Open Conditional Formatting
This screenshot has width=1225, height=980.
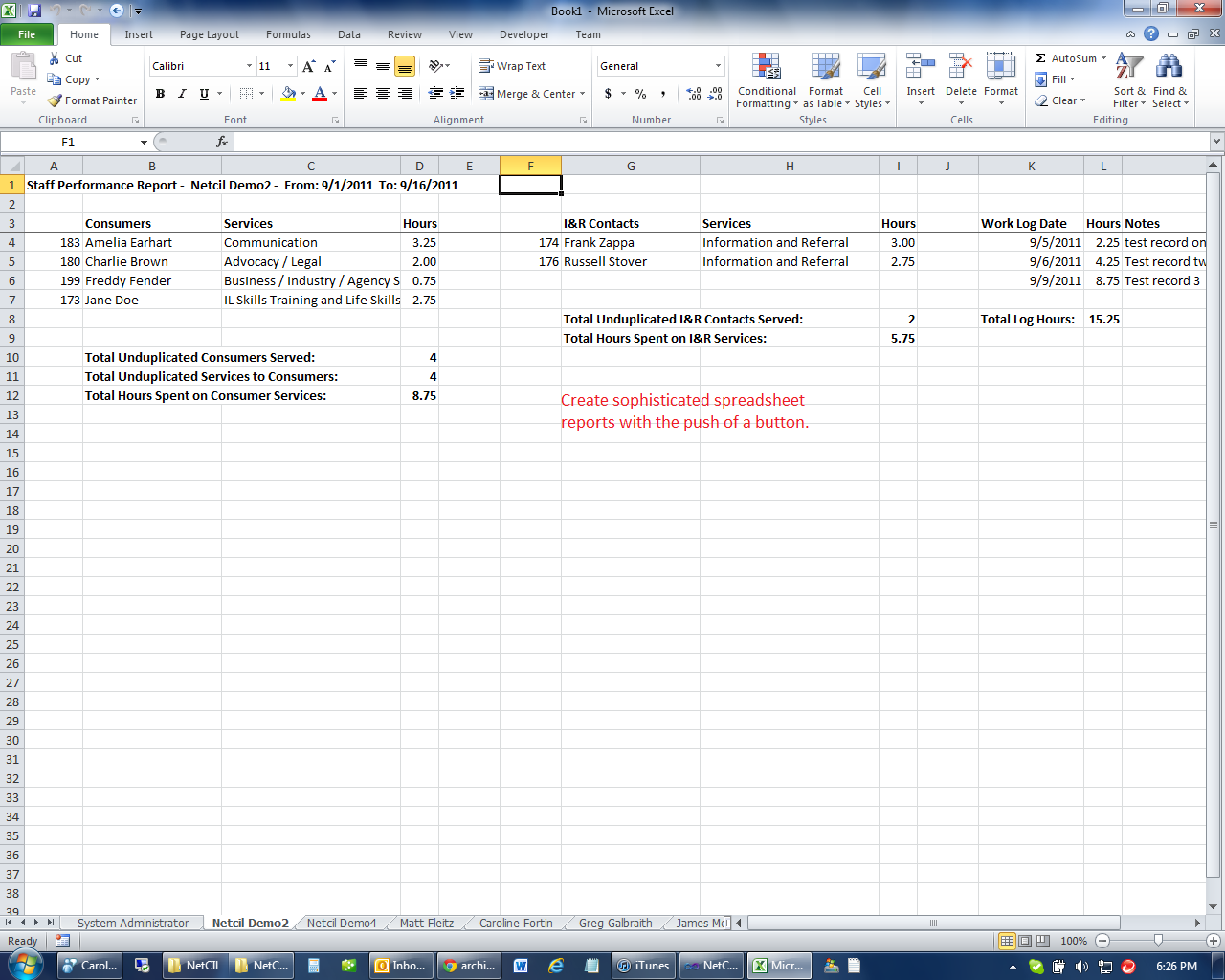tap(766, 82)
